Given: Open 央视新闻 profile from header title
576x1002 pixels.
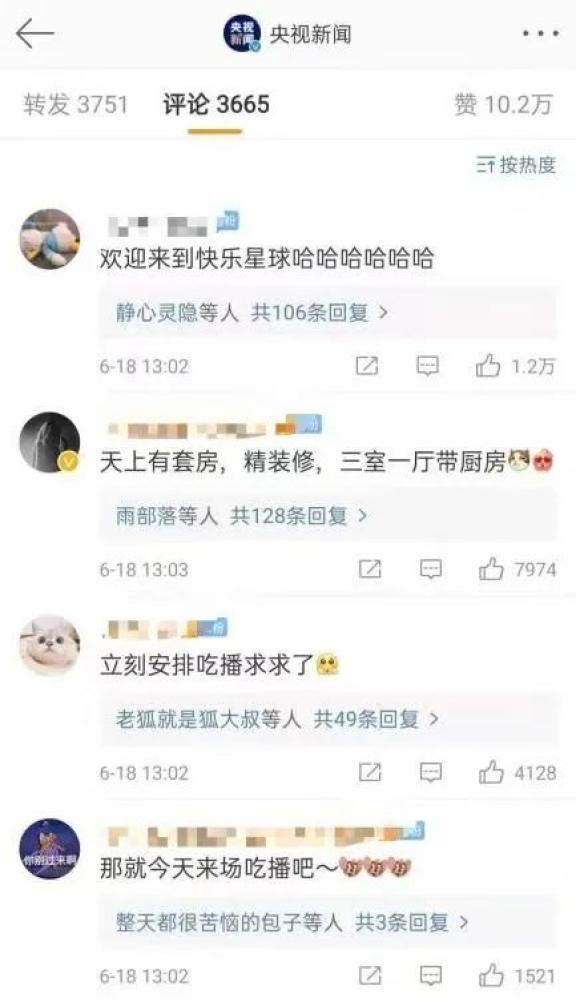Looking at the screenshot, I should 310,34.
